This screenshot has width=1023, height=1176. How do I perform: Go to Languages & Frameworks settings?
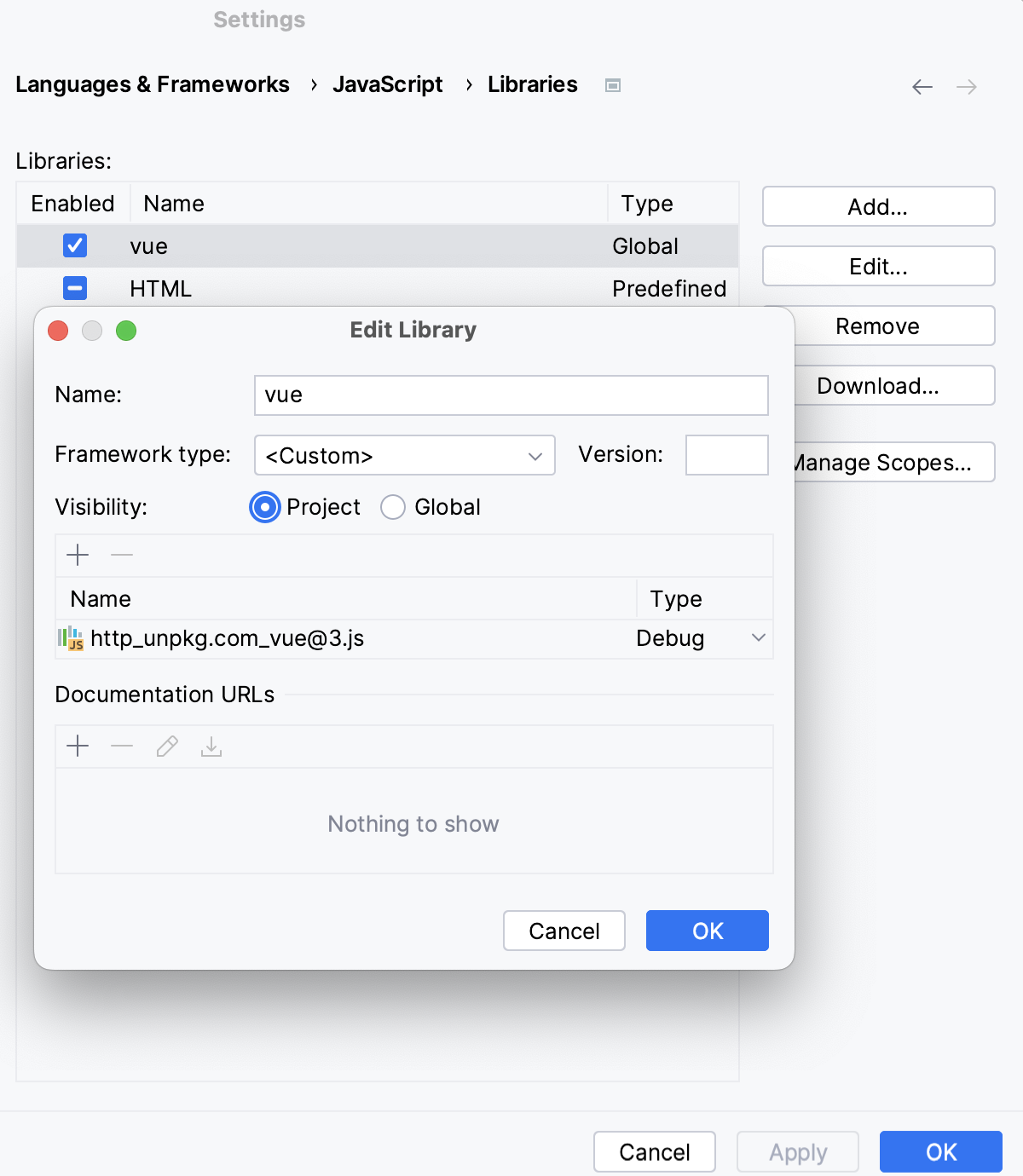coord(153,84)
